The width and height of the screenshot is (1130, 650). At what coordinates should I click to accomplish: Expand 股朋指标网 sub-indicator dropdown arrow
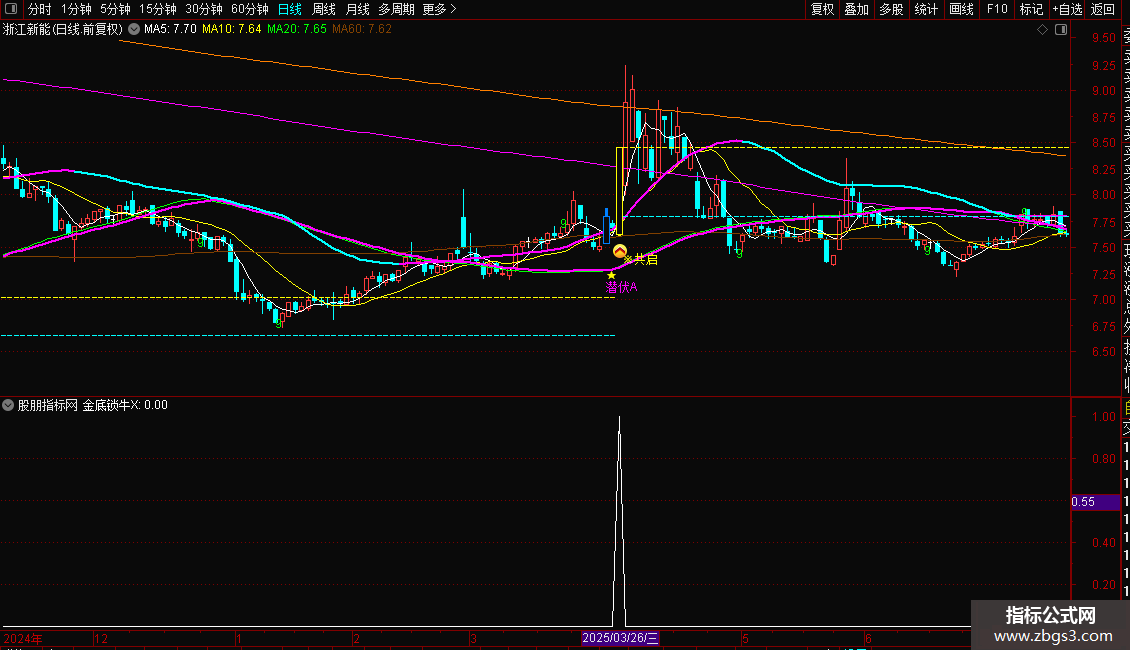point(8,405)
